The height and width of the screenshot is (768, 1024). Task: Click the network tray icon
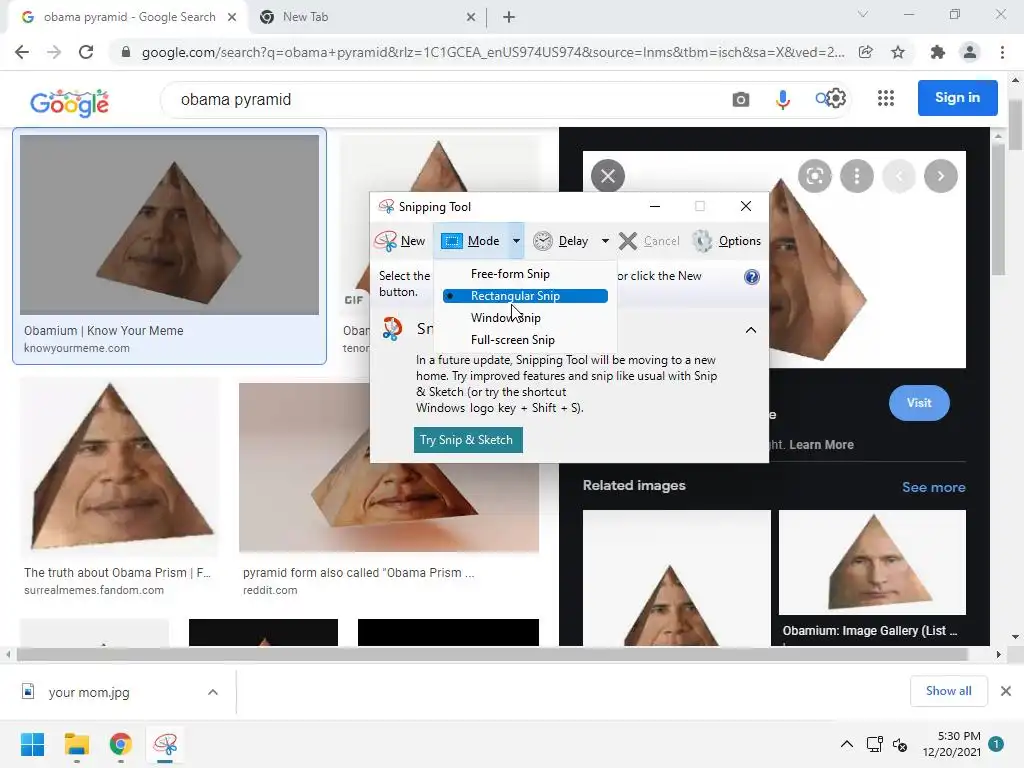click(x=874, y=744)
